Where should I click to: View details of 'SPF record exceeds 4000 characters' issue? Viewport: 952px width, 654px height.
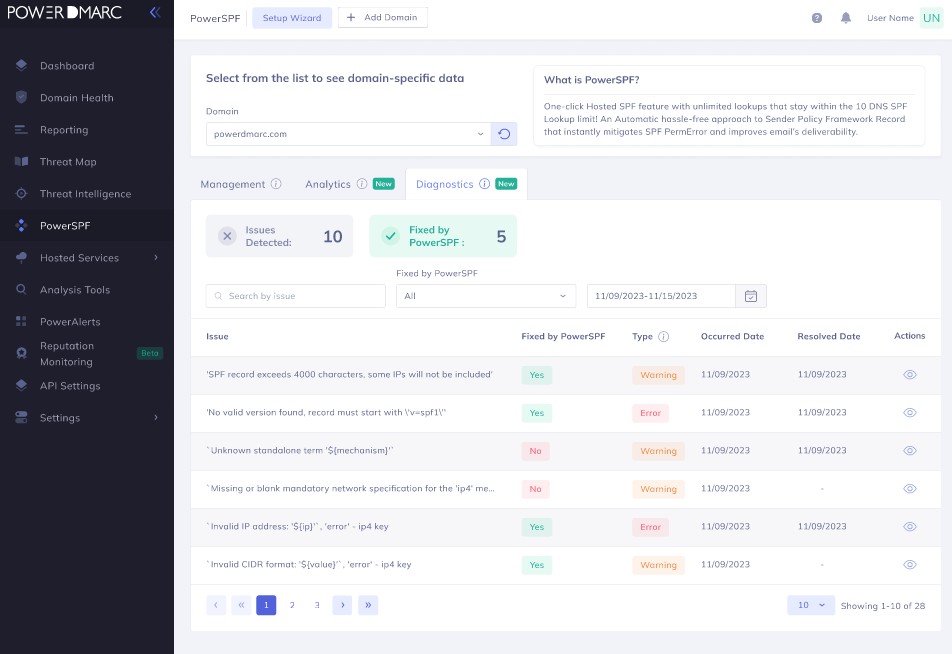(x=910, y=375)
